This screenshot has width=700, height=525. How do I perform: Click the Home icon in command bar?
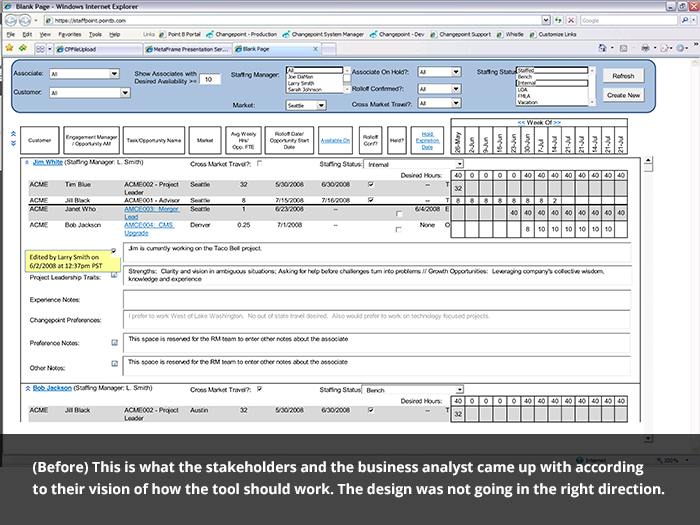603,48
